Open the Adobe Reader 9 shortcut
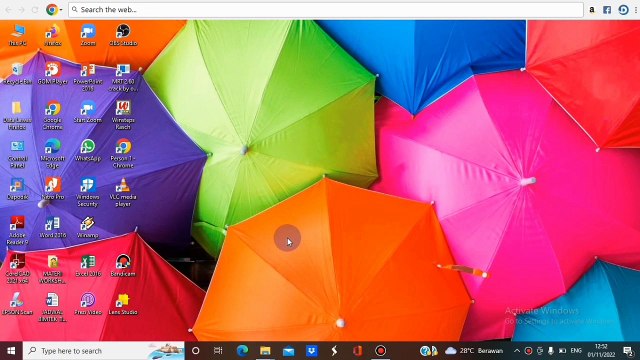 coord(18,230)
